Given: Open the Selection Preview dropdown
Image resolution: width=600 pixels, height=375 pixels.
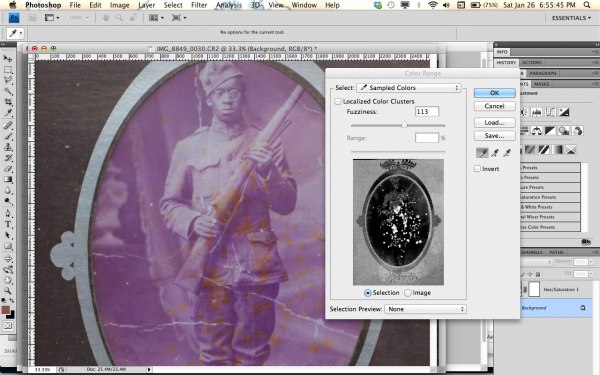Looking at the screenshot, I should pos(425,309).
